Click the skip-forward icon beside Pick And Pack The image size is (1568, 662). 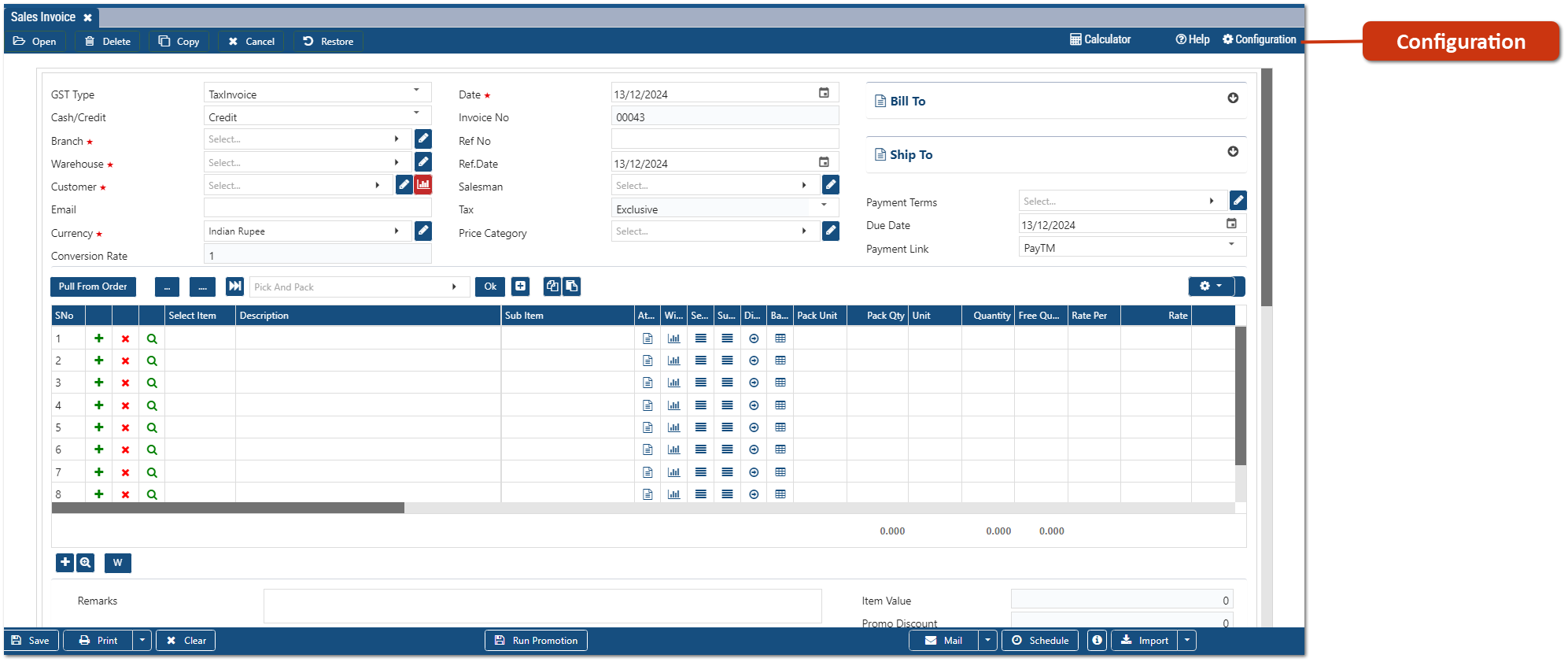click(234, 287)
